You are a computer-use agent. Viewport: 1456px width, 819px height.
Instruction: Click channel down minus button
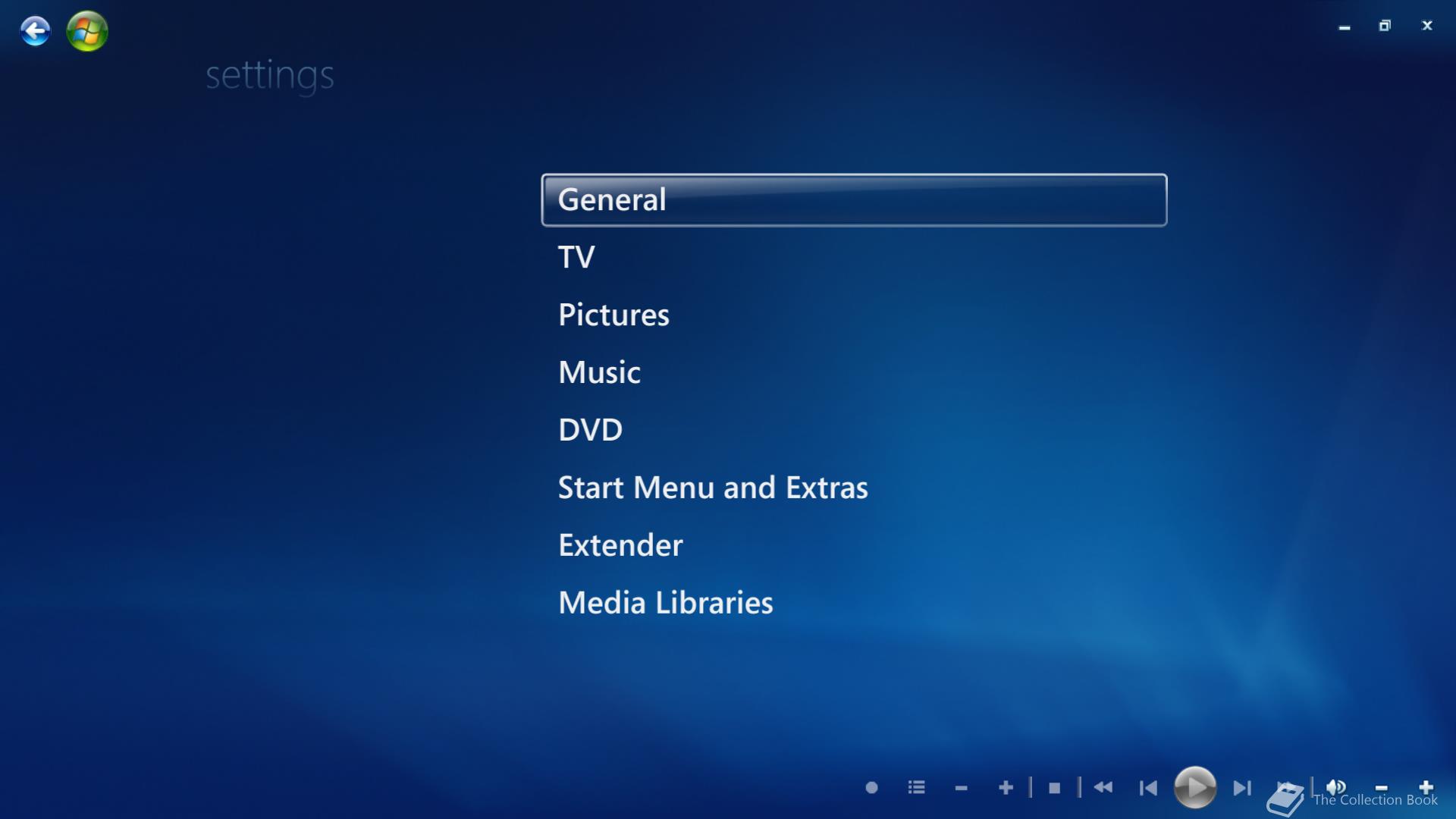961,789
